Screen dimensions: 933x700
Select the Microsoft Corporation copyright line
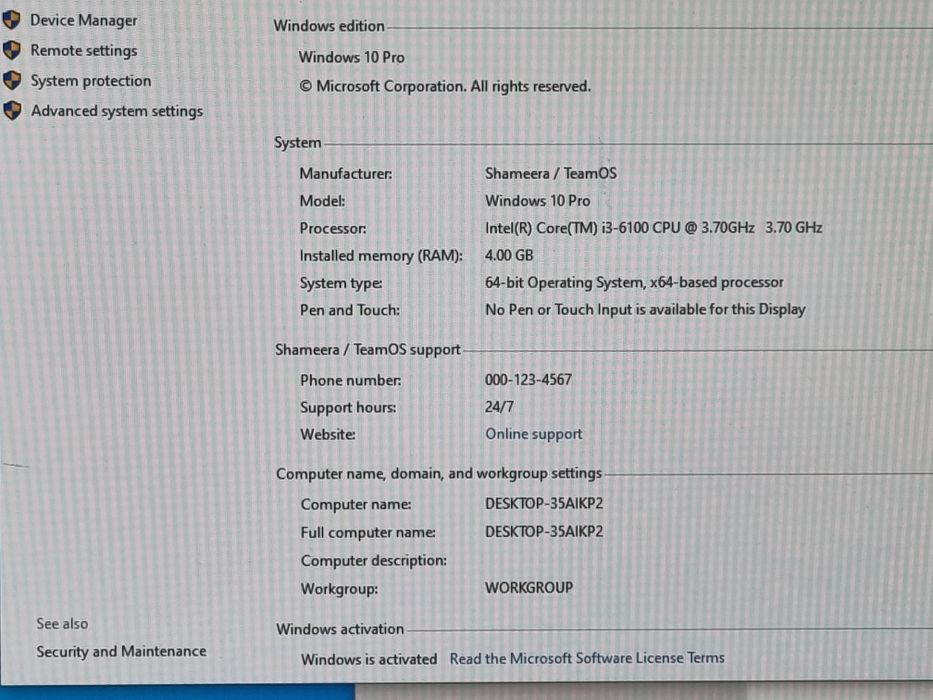coord(445,86)
